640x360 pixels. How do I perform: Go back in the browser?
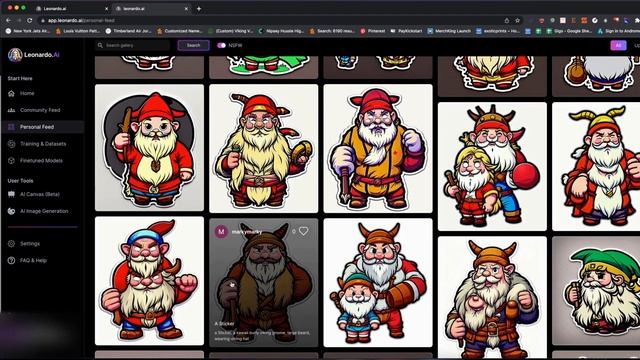click(9, 20)
